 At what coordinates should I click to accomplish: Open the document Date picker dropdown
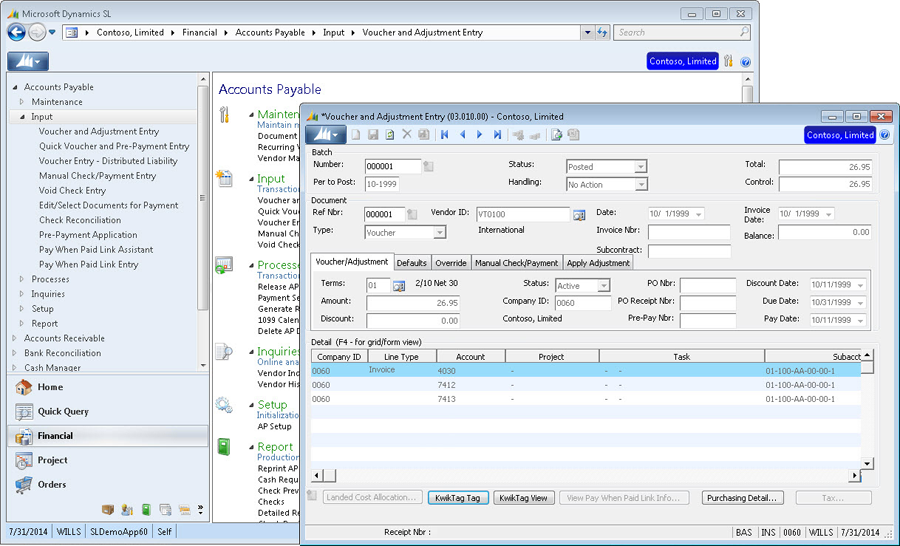click(699, 214)
